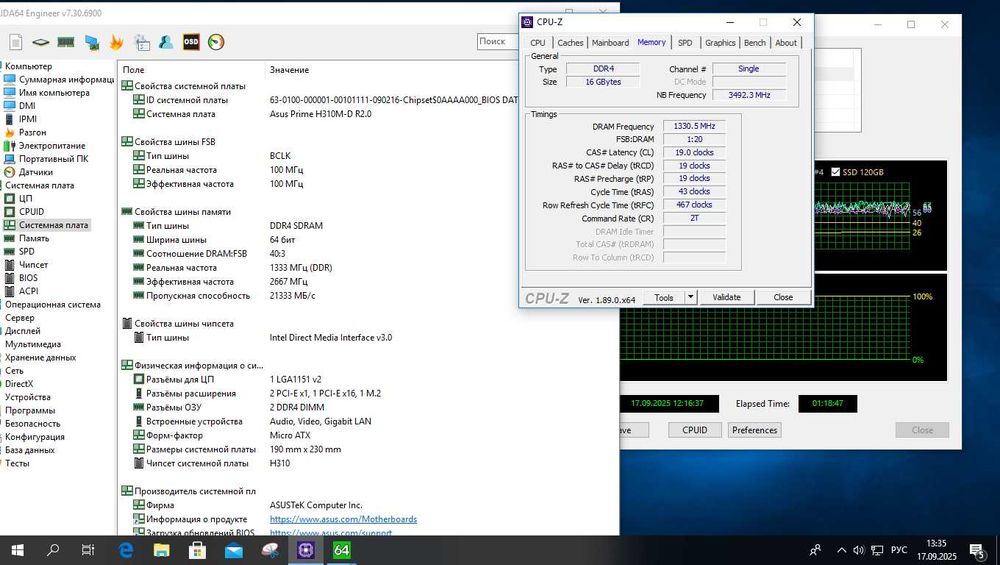Open File Explorer from the taskbar
The height and width of the screenshot is (565, 1000).
coord(162,550)
